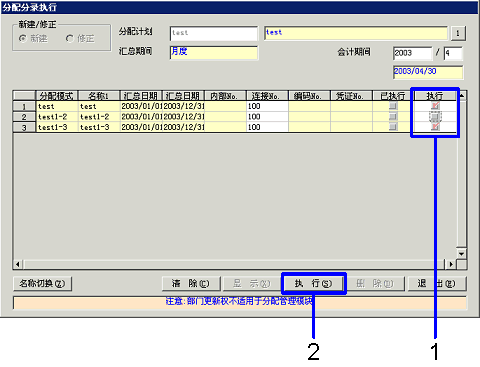Select row header 1 in the grid
The height and width of the screenshot is (367, 480).
coord(24,106)
